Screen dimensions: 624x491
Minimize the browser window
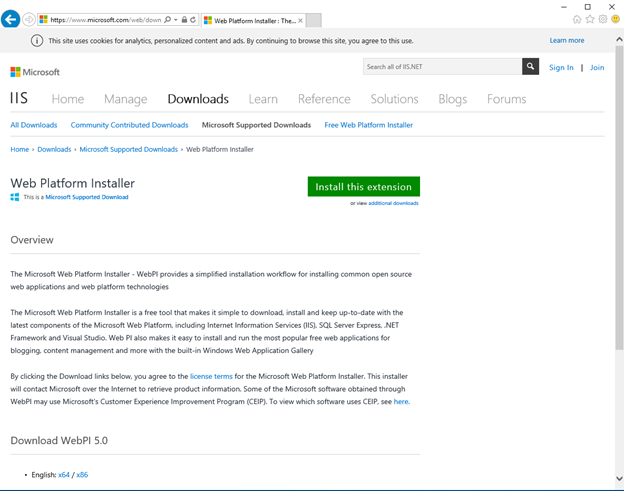564,7
